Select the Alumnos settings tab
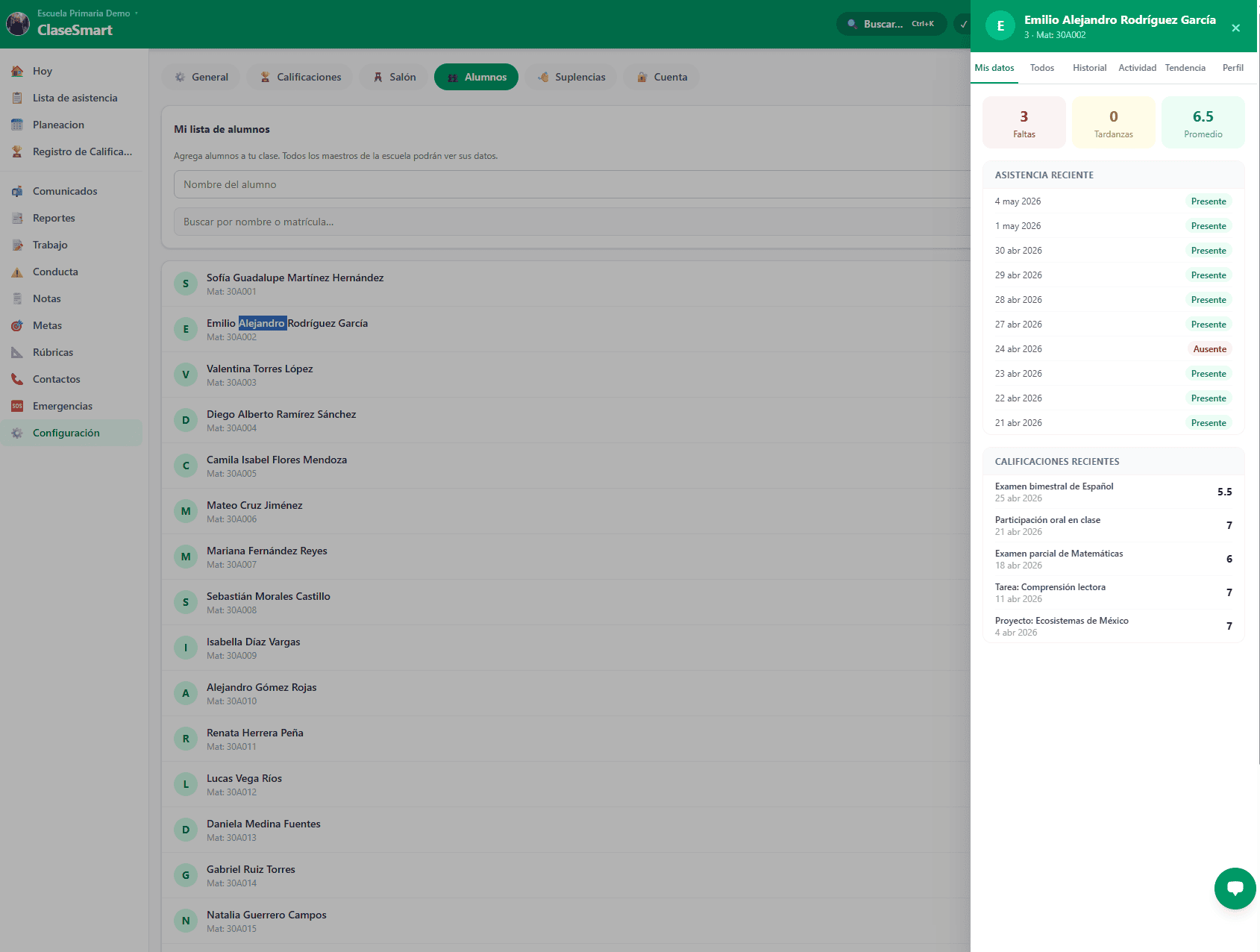This screenshot has height=952, width=1260. point(476,77)
